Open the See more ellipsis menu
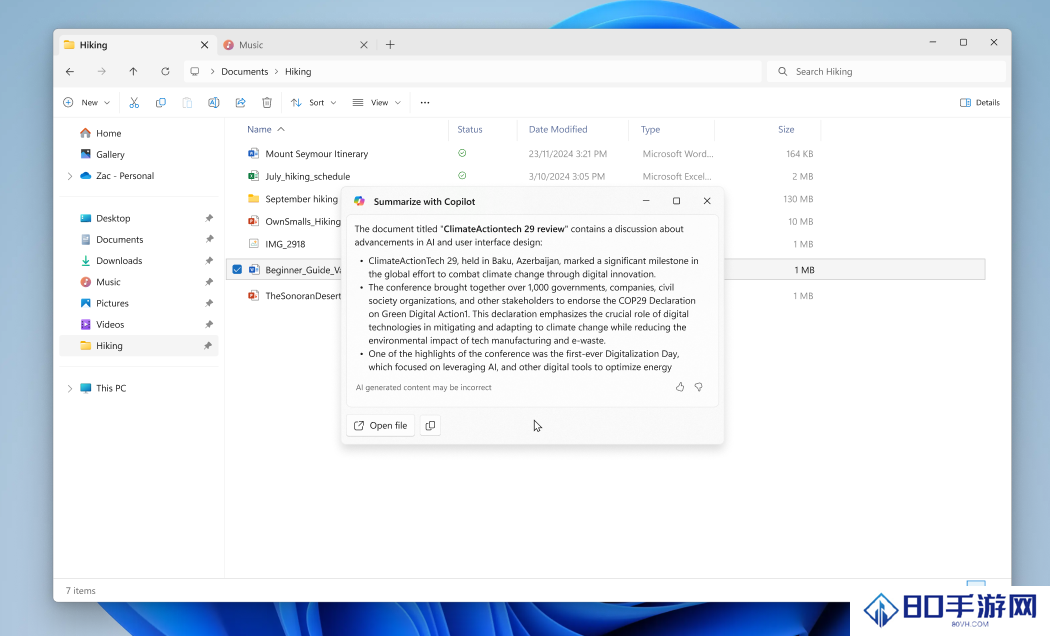Viewport: 1050px width, 636px height. [x=425, y=102]
